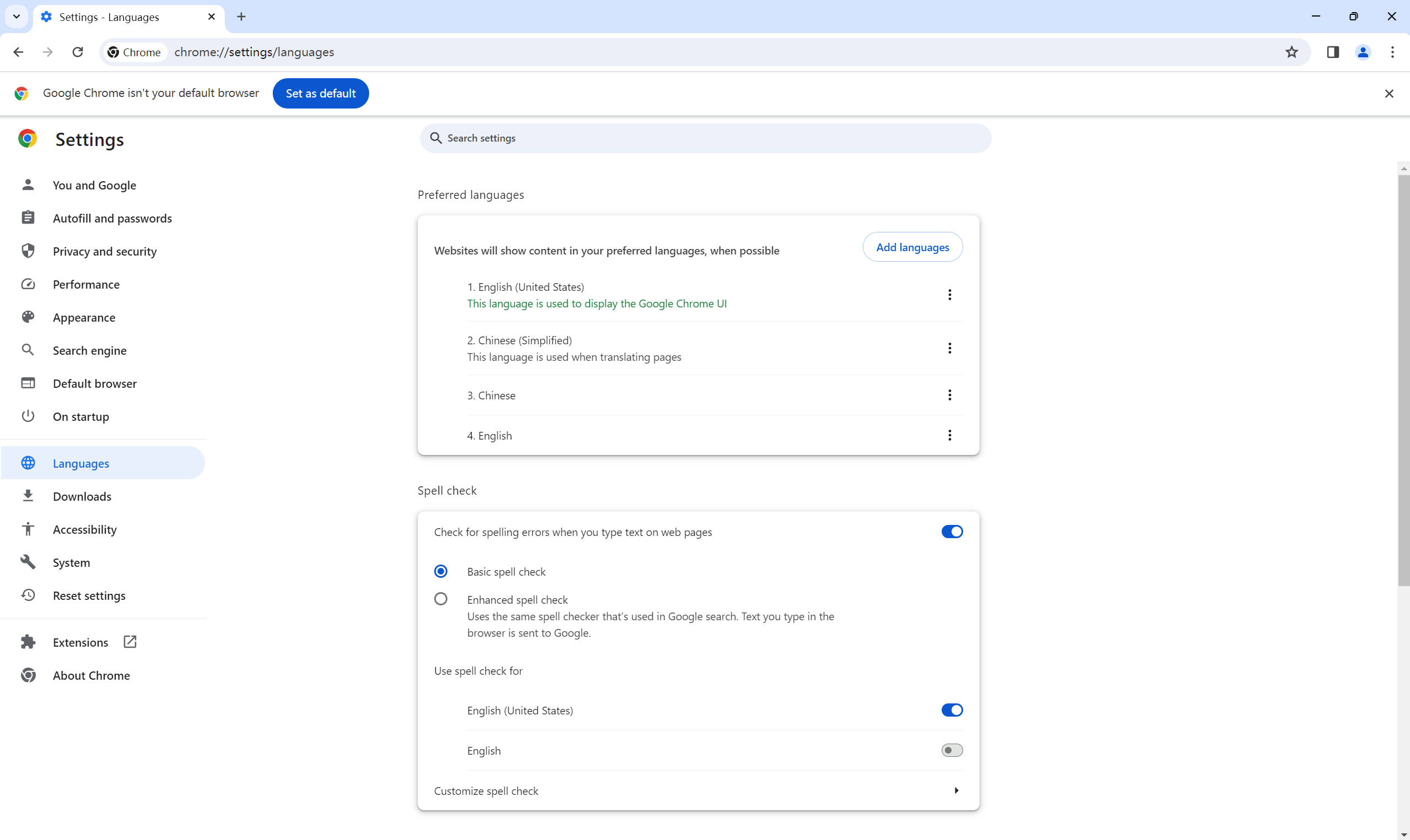1410x840 pixels.
Task: Click the 'Preferred languages' heading
Action: (x=471, y=195)
